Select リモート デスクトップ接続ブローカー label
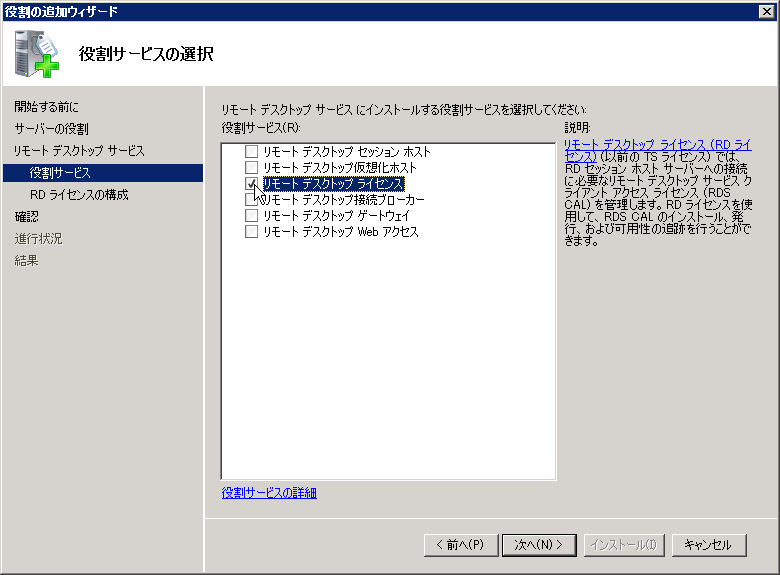Viewport: 780px width, 575px height. [344, 199]
